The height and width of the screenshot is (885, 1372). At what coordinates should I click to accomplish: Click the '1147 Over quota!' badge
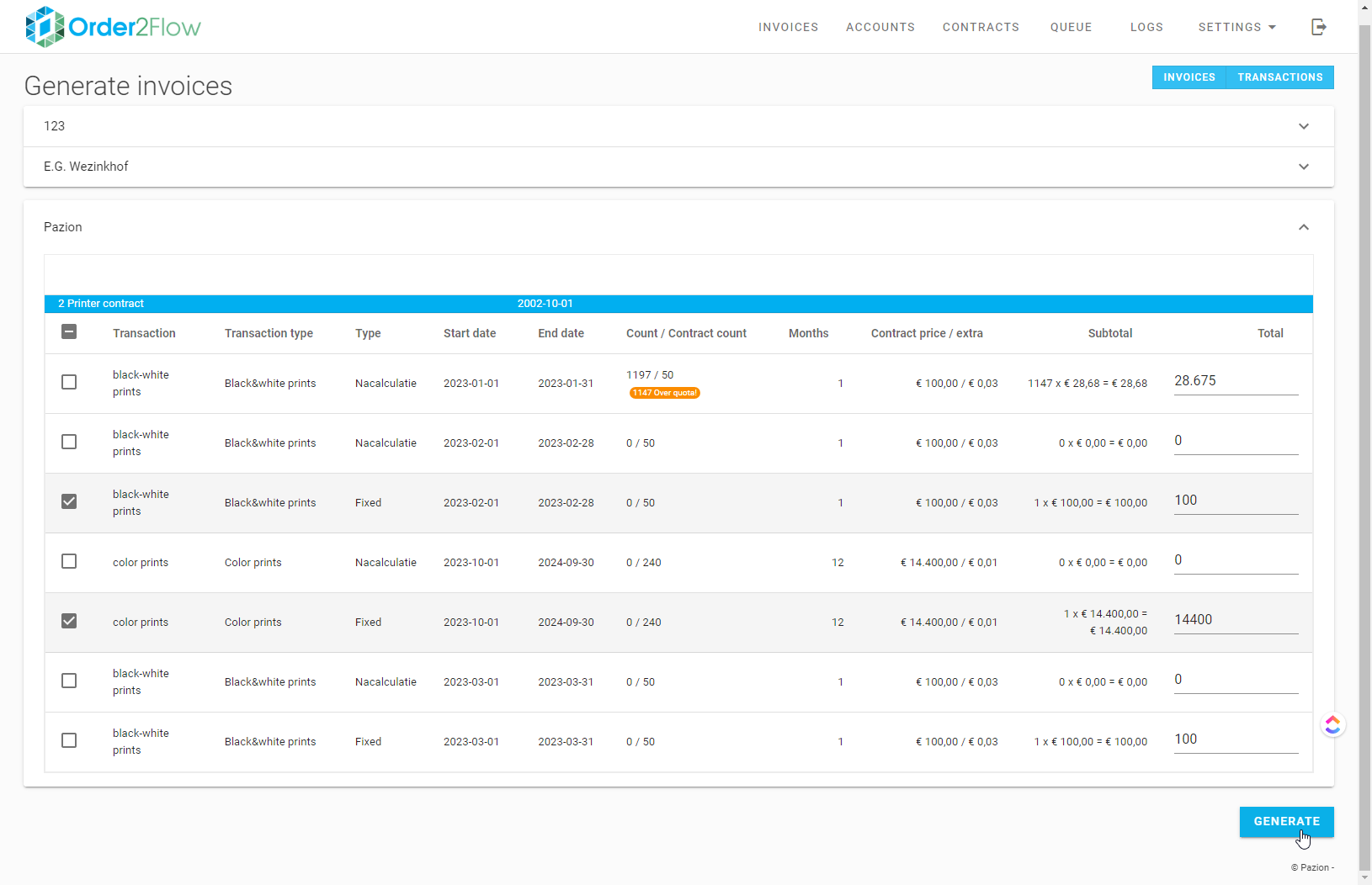(x=664, y=393)
